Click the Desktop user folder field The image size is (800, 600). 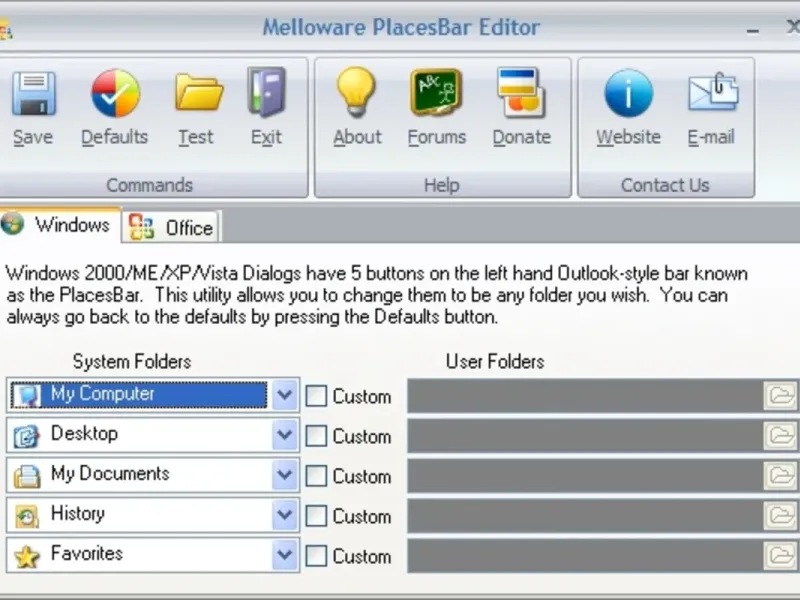point(585,435)
